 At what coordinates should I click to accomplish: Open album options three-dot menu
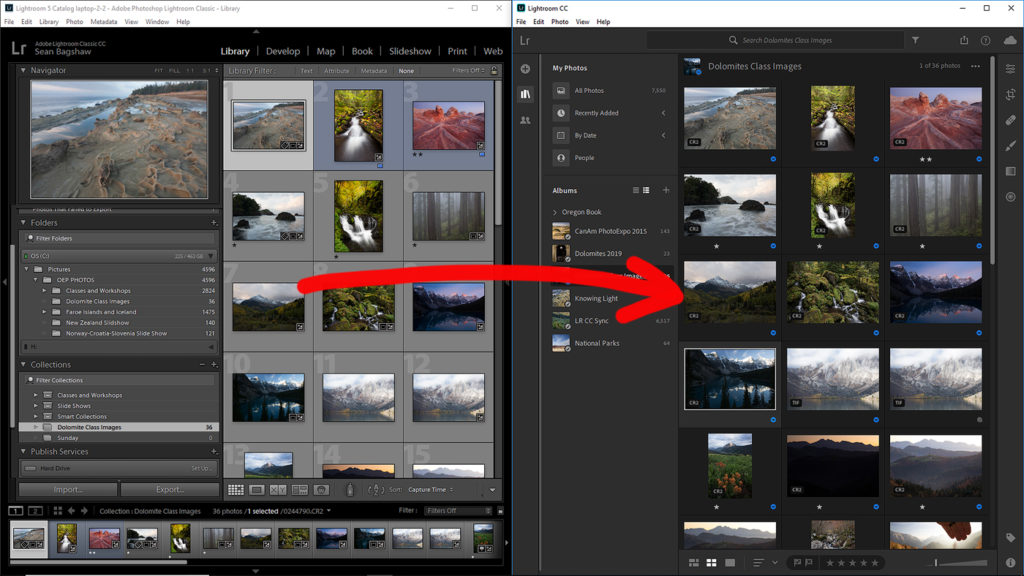(975, 66)
